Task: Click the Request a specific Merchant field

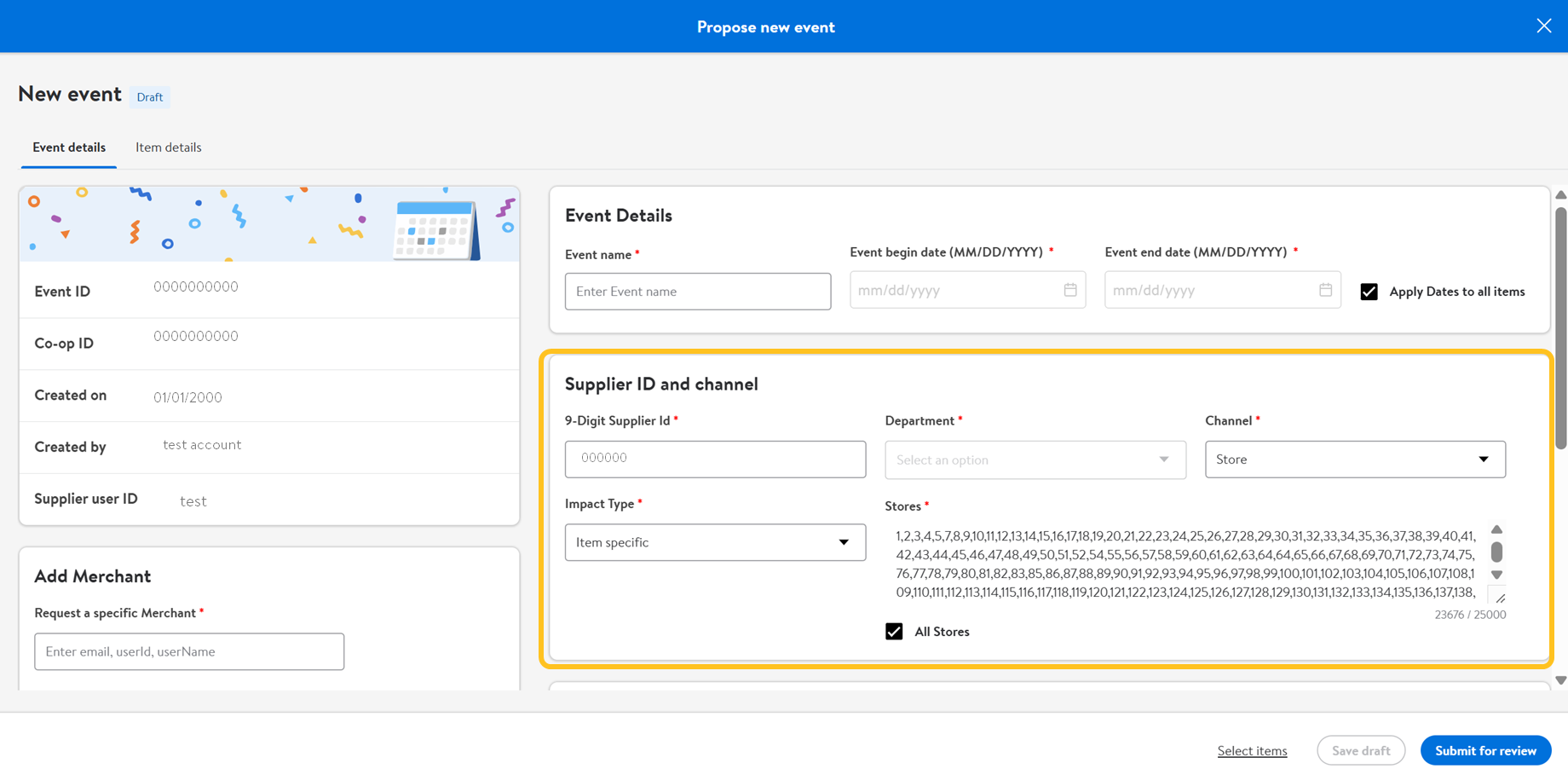Action: [189, 651]
